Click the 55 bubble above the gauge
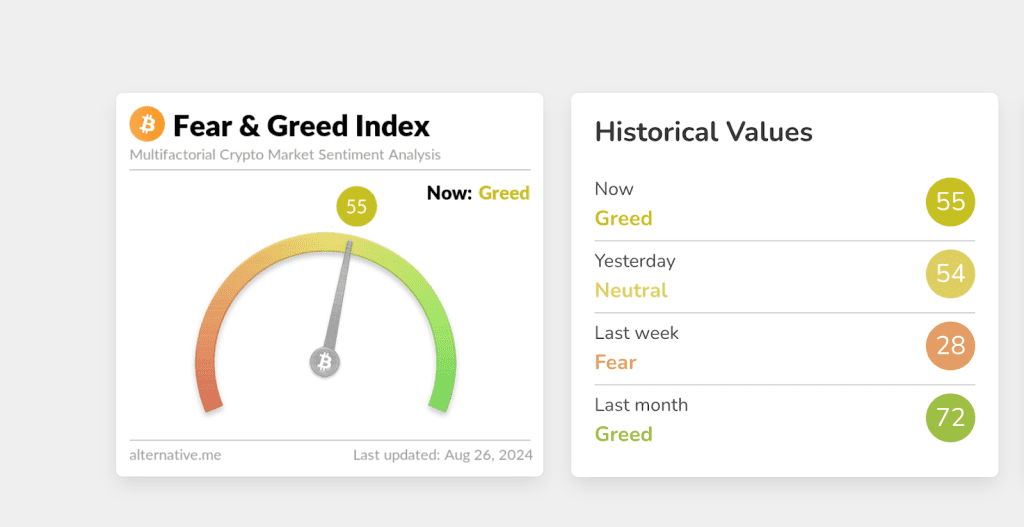The image size is (1024, 527). pos(357,207)
